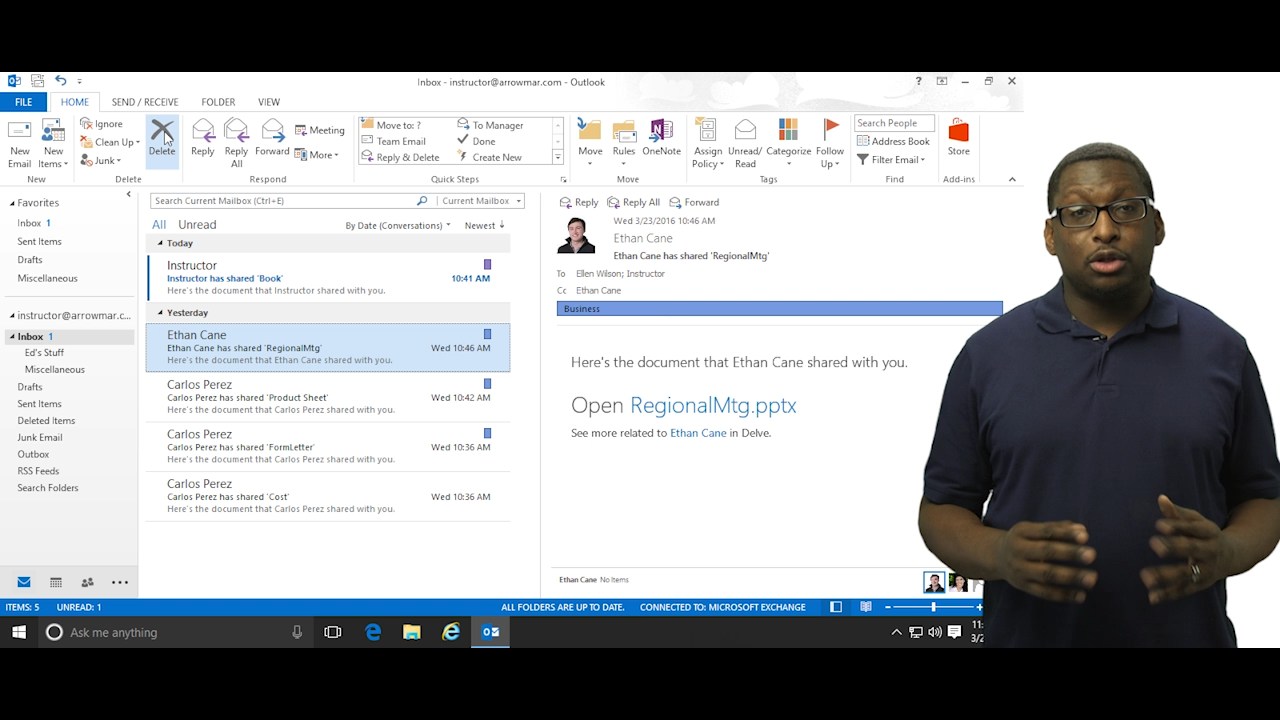
Task: Switch to Mail view icon
Action: pyautogui.click(x=24, y=582)
